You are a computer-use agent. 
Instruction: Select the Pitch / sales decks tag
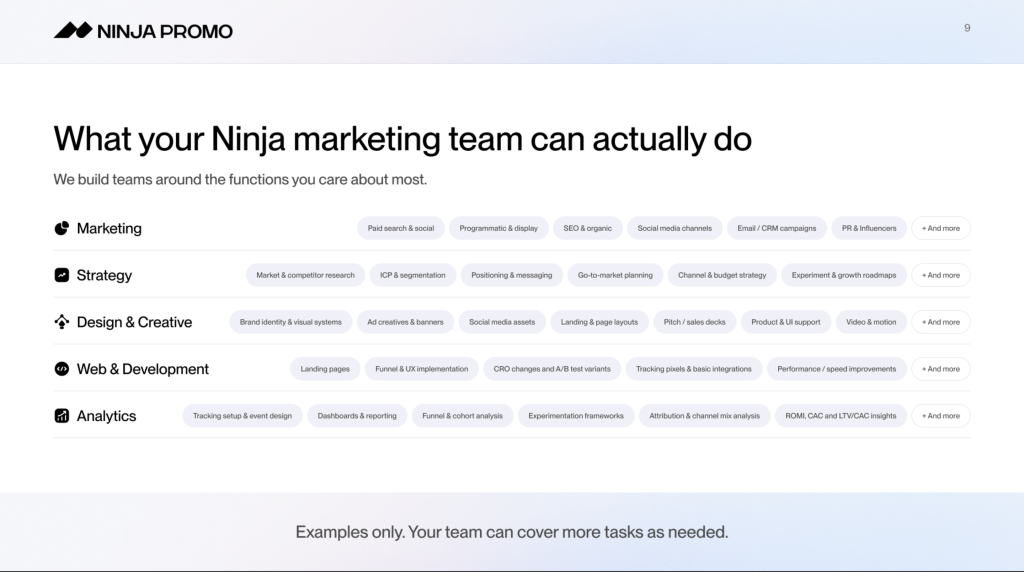[695, 322]
